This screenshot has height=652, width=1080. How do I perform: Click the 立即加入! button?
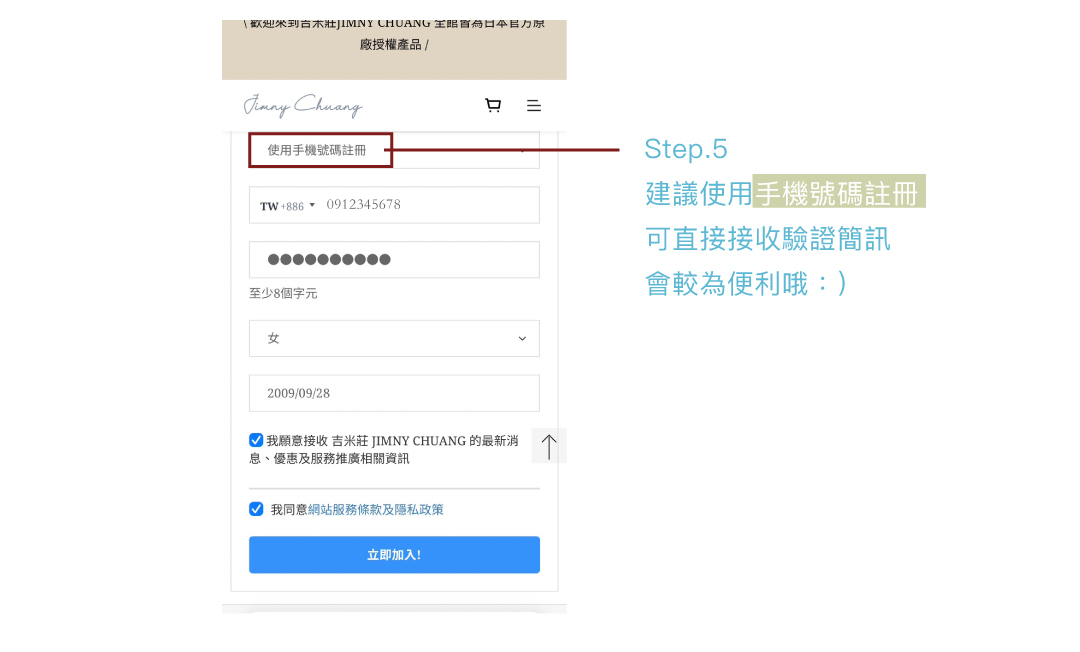coord(394,555)
